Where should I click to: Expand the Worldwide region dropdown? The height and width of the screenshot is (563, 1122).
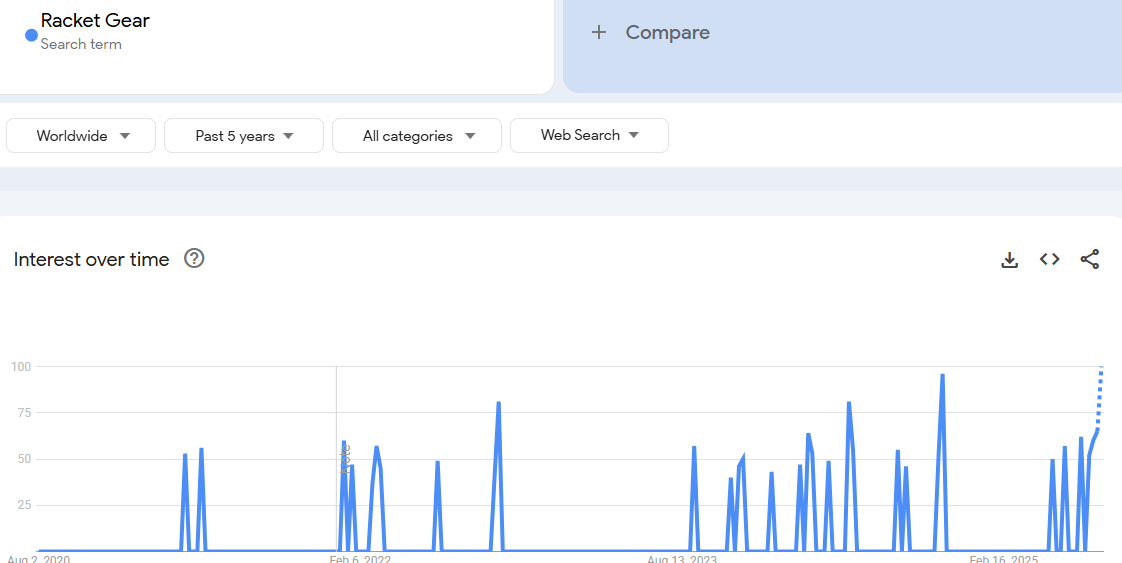pyautogui.click(x=81, y=136)
